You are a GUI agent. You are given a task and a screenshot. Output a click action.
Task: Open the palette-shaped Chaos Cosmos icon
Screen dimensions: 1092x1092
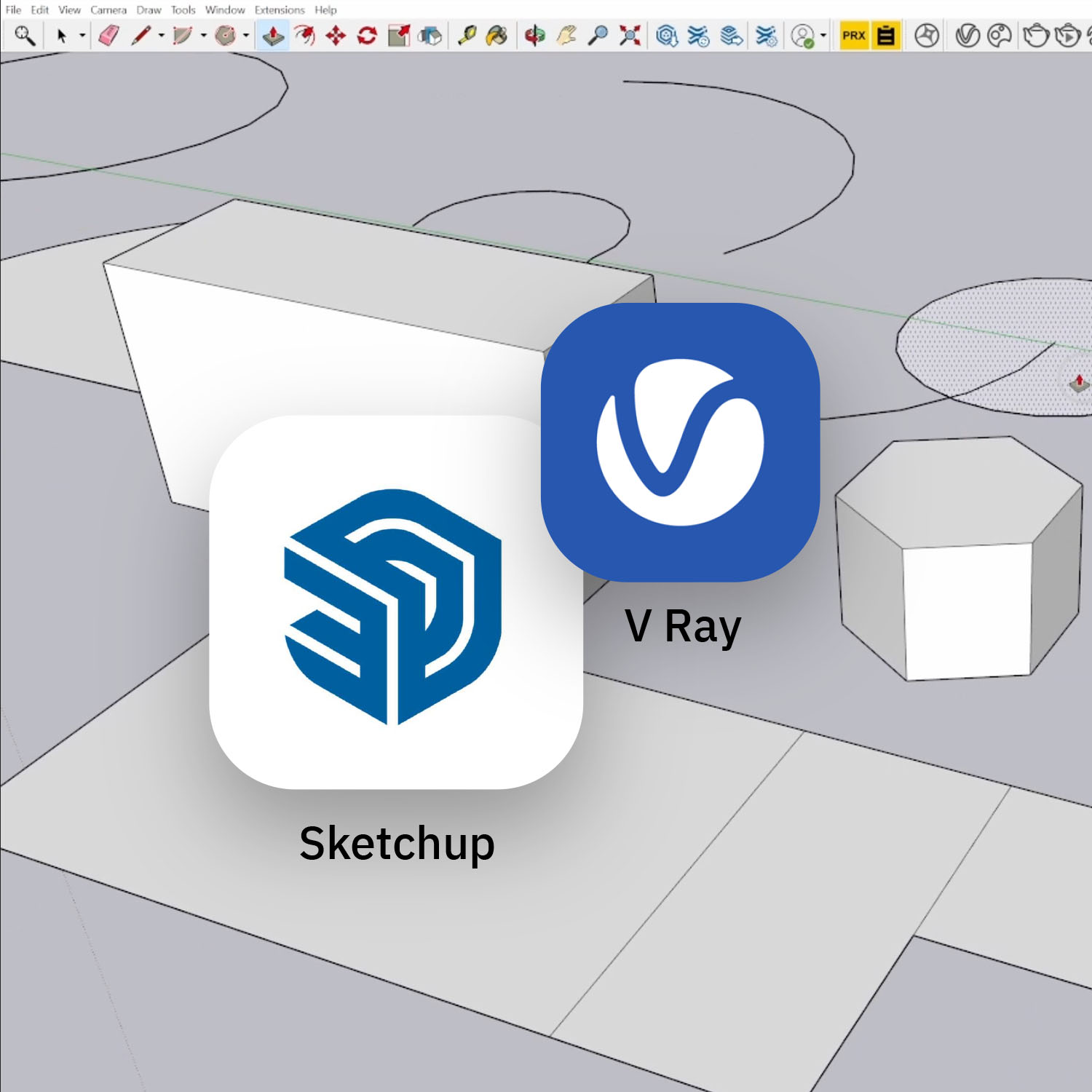click(x=1000, y=36)
